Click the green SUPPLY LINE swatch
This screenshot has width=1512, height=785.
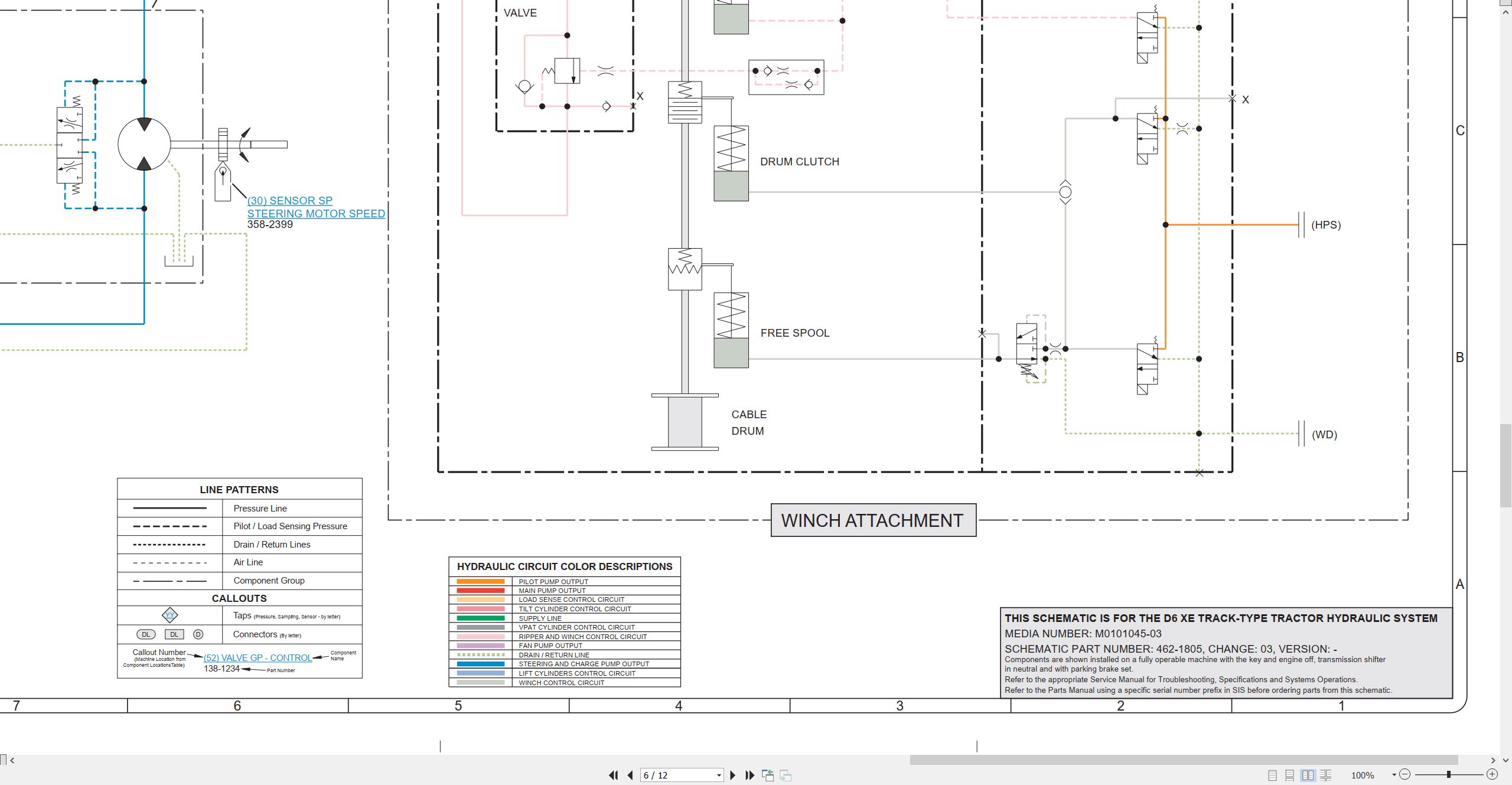pyautogui.click(x=481, y=618)
